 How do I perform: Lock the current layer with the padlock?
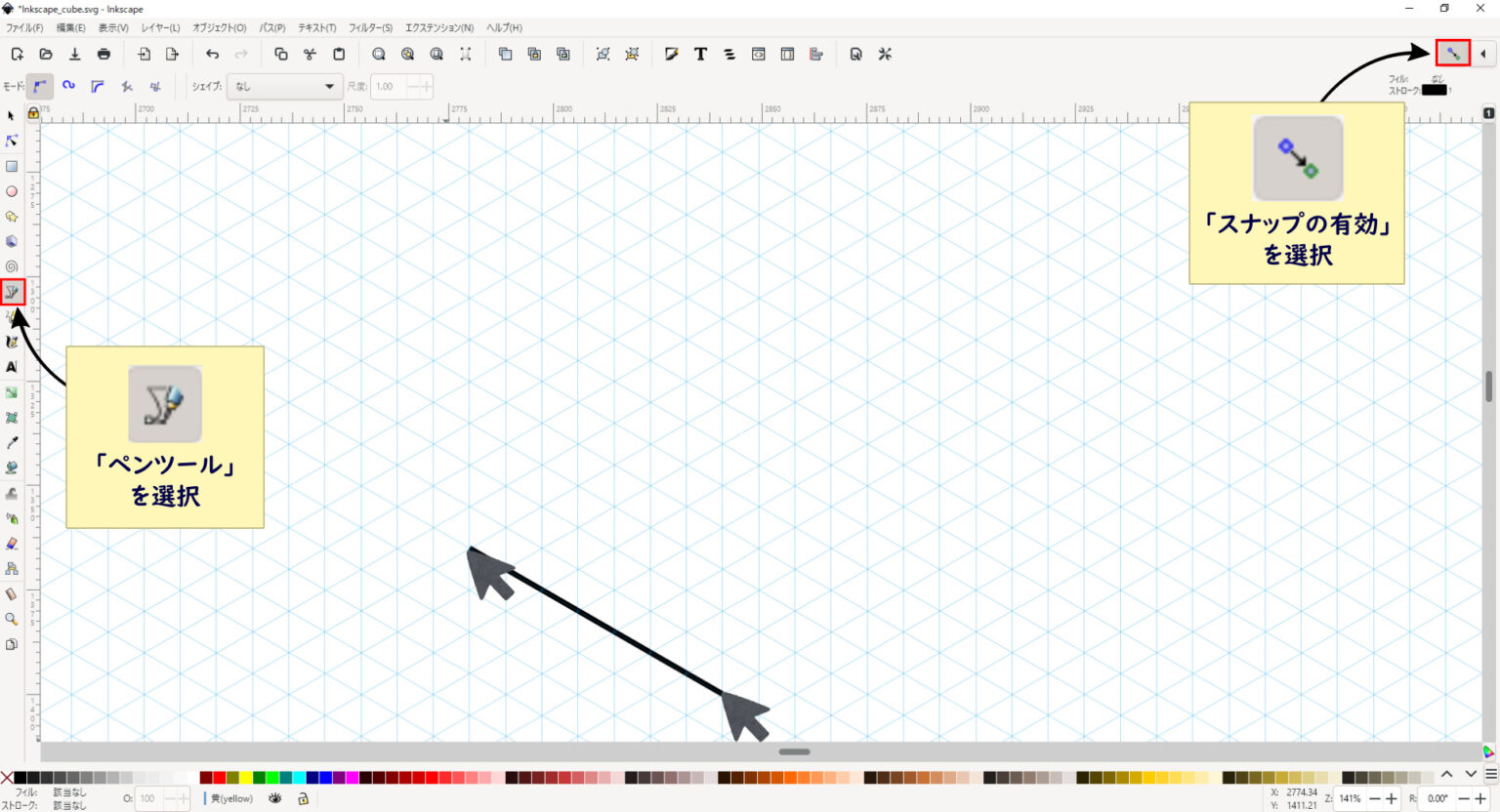(303, 798)
